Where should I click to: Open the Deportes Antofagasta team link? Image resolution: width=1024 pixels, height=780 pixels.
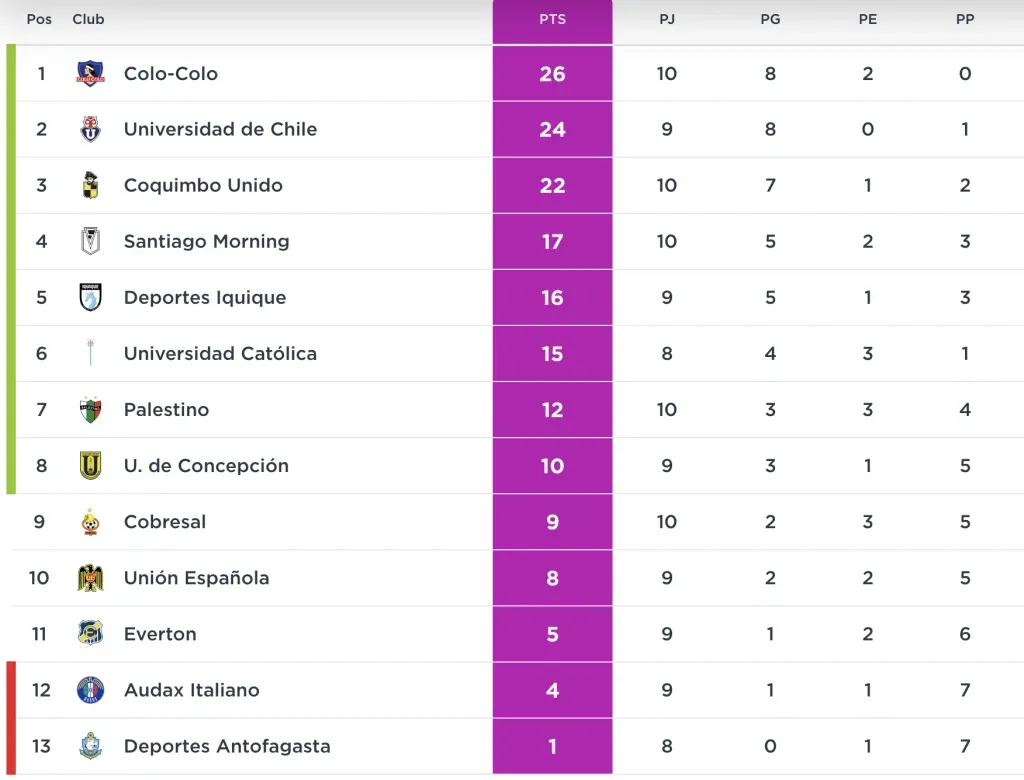[227, 746]
